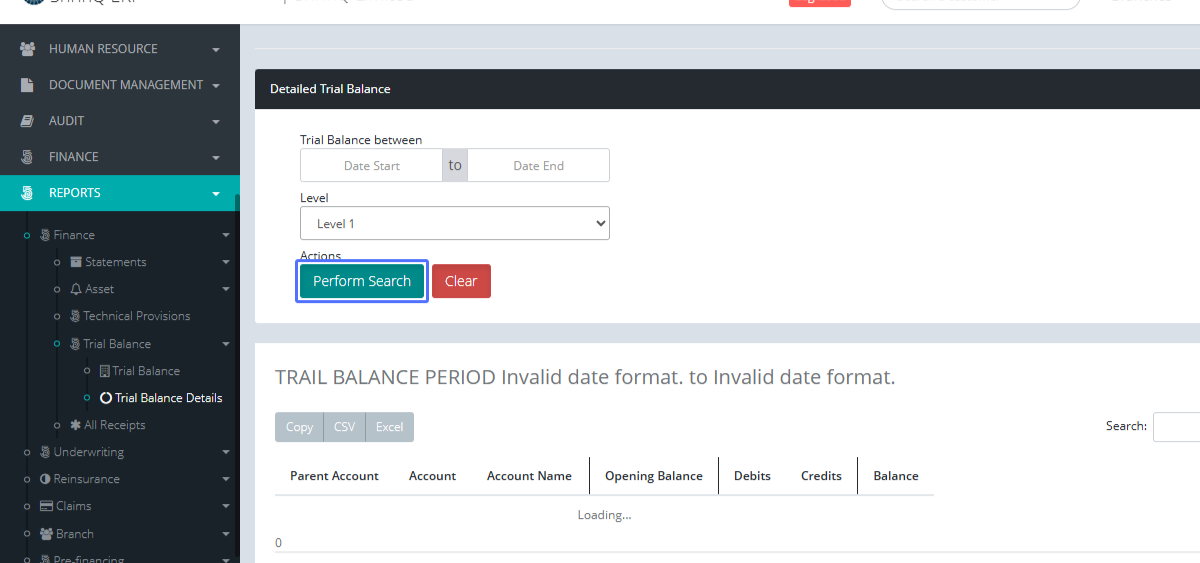
Task: Sort by Opening Balance column header
Action: tap(653, 476)
